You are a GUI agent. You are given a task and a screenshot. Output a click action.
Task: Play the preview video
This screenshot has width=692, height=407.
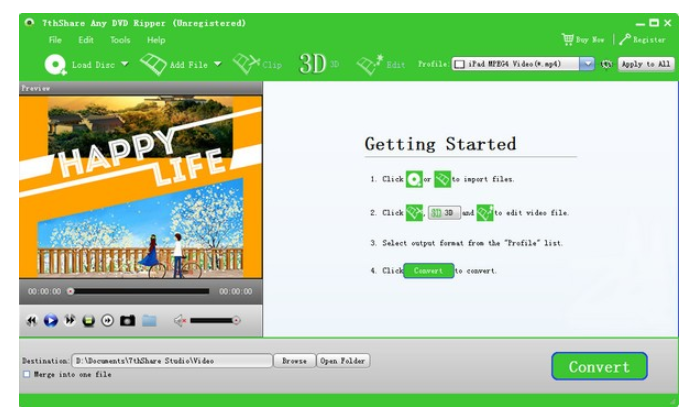click(51, 320)
